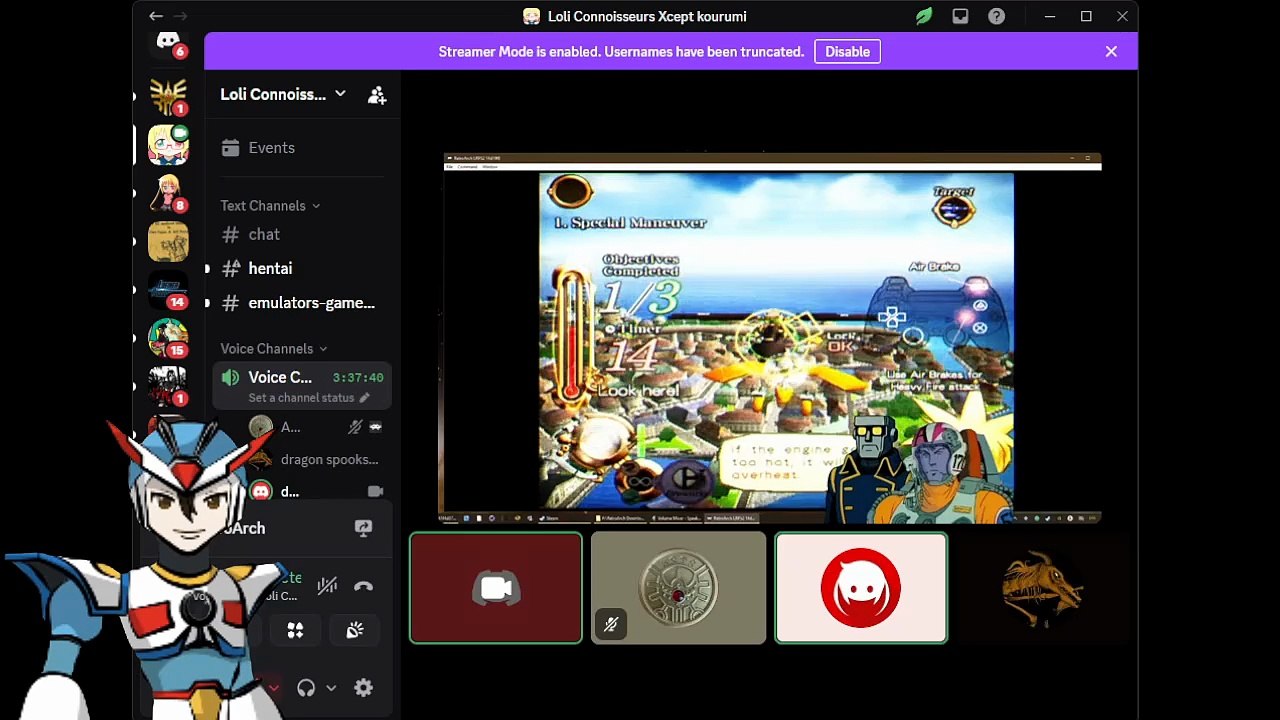Click the invite people icon beside server name
The width and height of the screenshot is (1280, 720).
(x=377, y=95)
